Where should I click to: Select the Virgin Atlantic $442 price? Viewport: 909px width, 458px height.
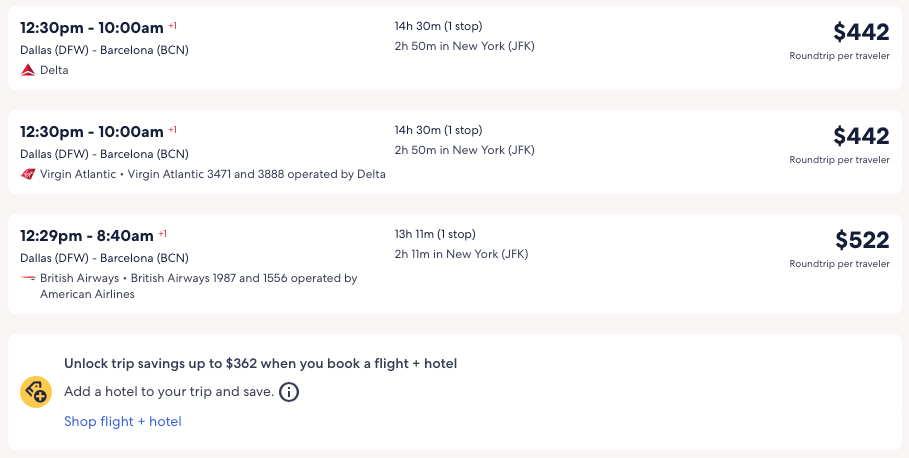[x=861, y=136]
